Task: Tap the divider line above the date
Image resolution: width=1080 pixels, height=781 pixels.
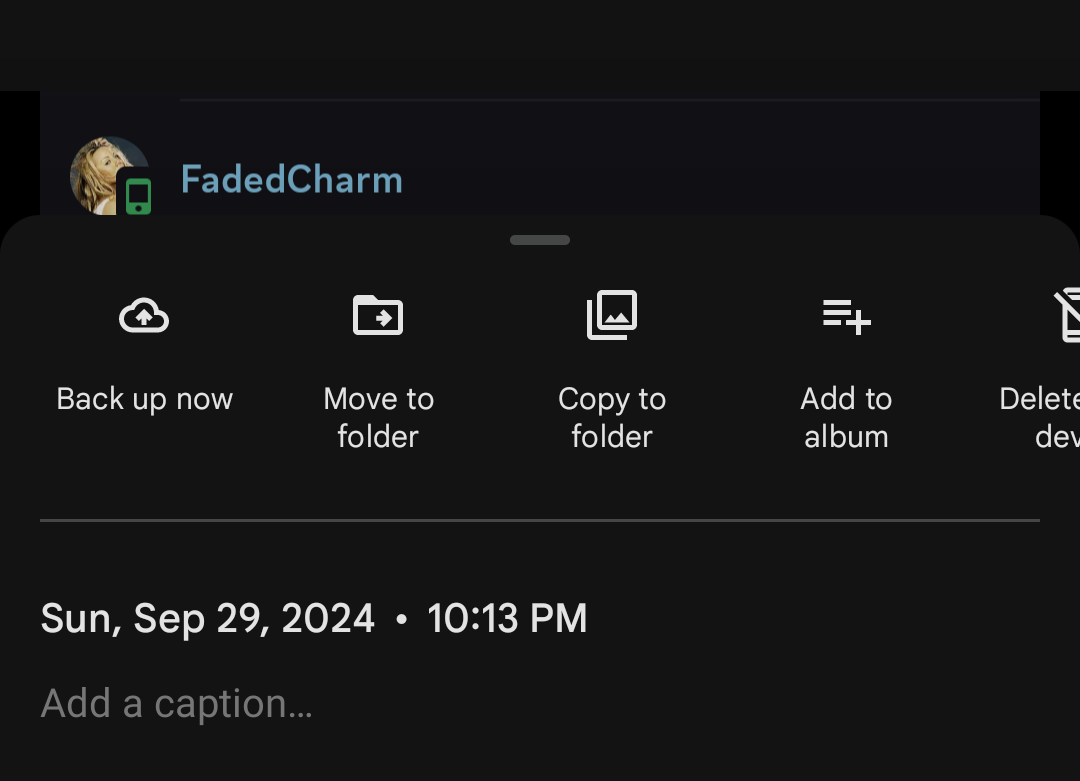Action: click(x=540, y=520)
